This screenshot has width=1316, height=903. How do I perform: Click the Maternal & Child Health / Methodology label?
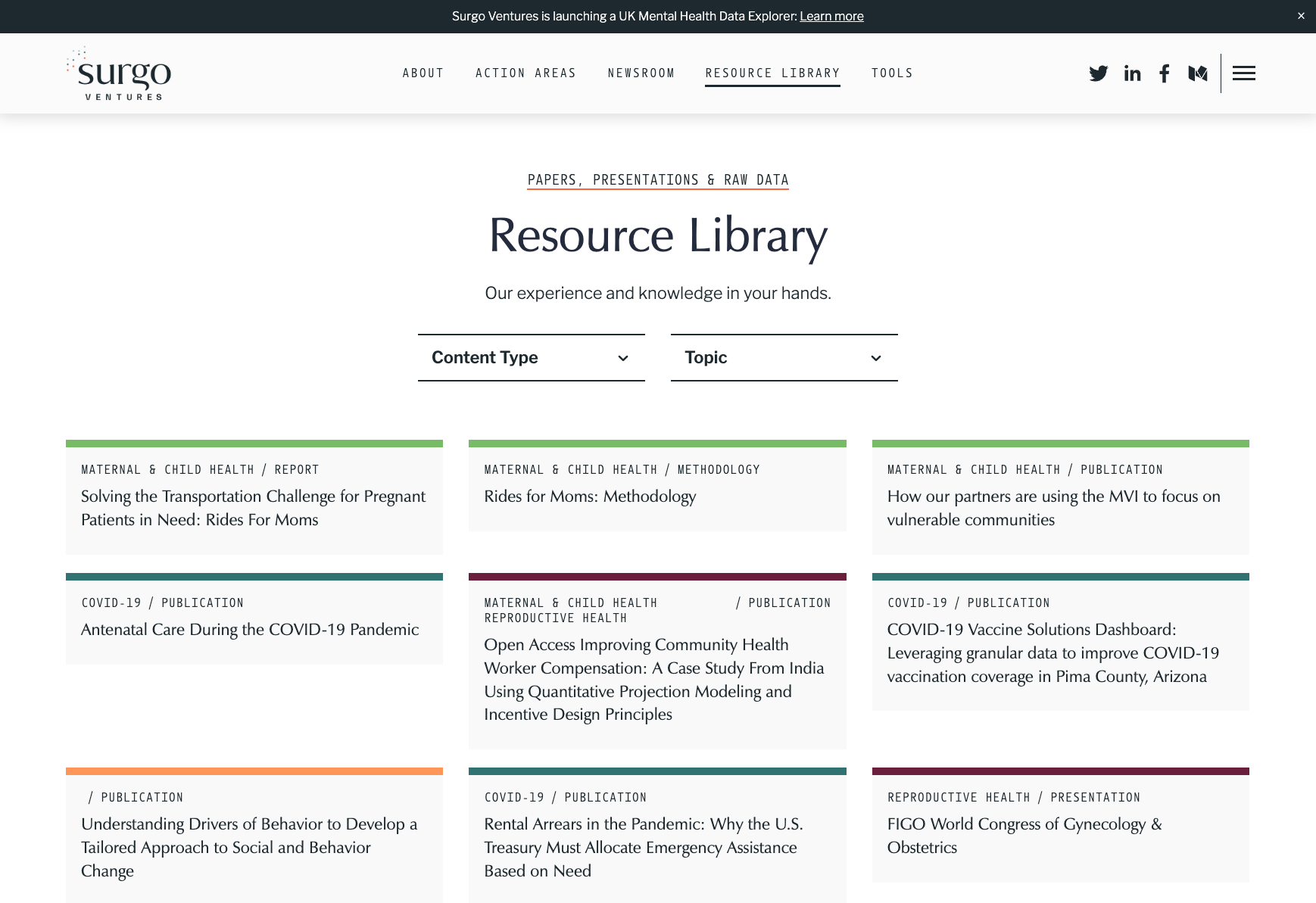pos(622,470)
